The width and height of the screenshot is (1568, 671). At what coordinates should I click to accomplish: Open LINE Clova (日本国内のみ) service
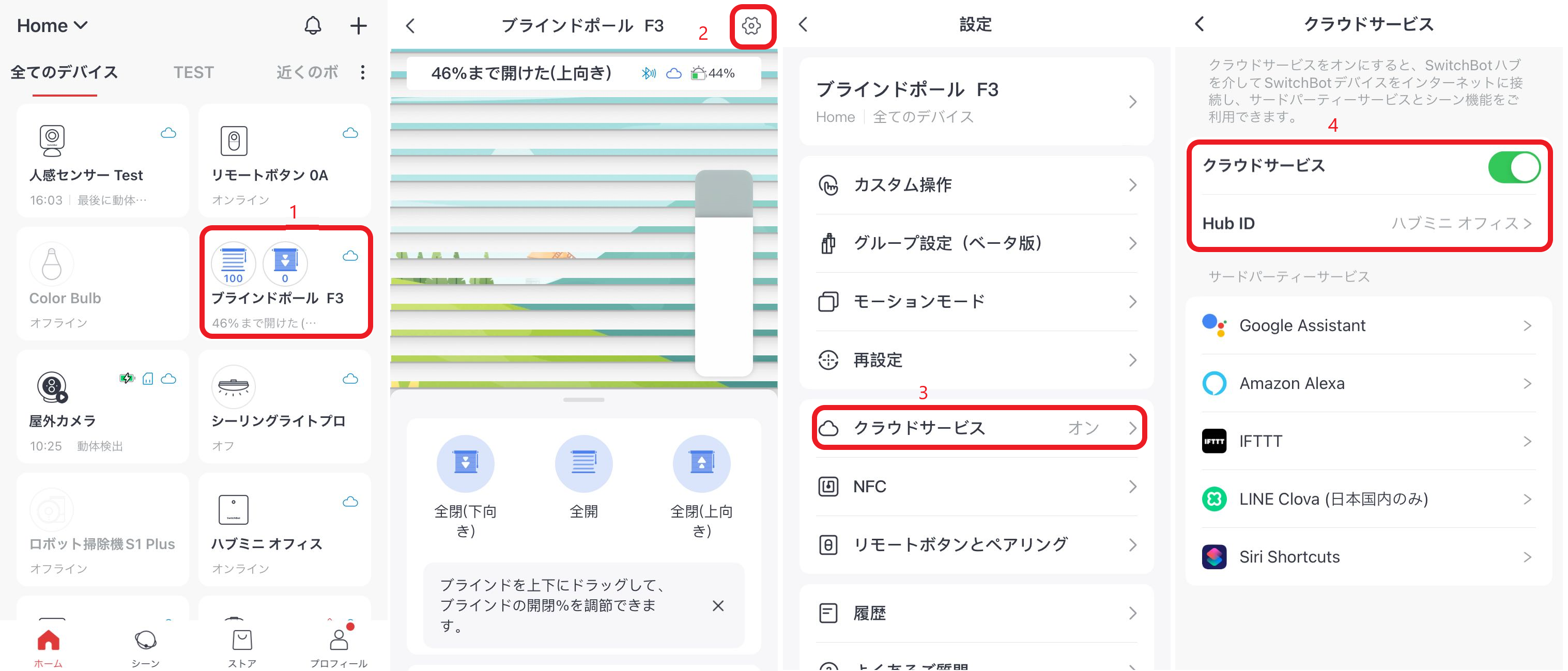point(1369,499)
